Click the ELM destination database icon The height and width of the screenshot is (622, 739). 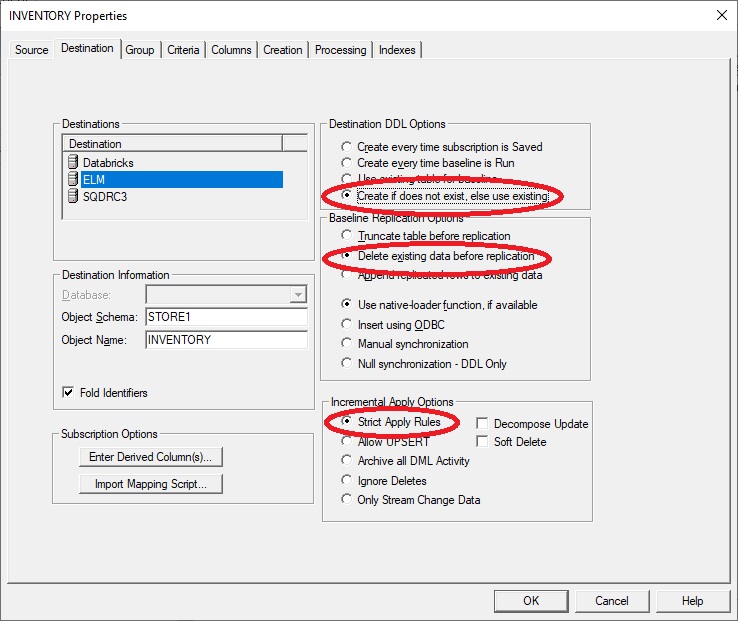[72, 179]
